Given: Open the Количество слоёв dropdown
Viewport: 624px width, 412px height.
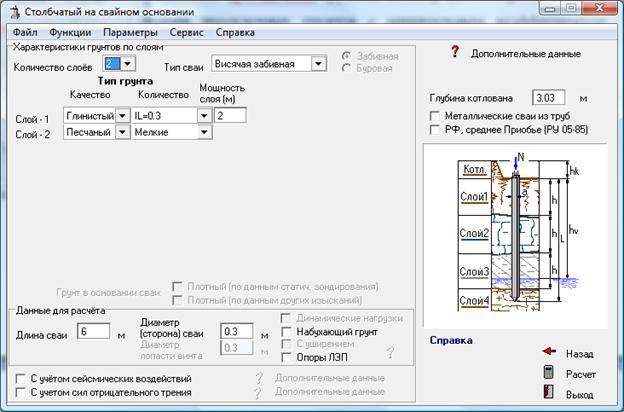Looking at the screenshot, I should 125,64.
